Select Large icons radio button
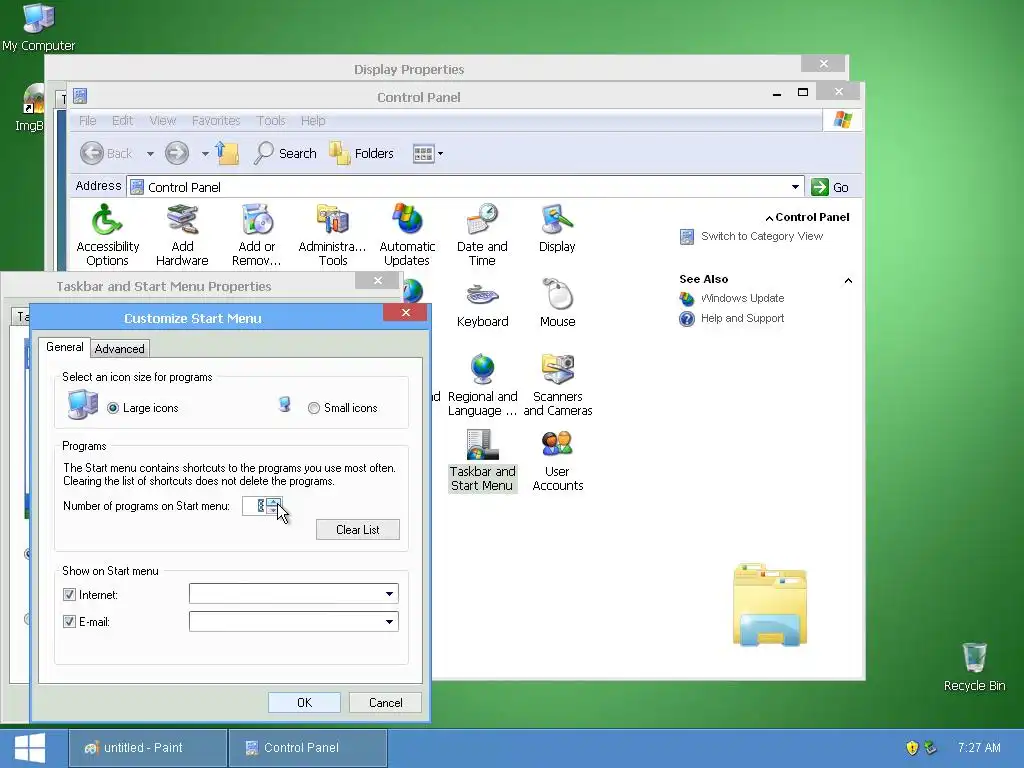 point(113,408)
